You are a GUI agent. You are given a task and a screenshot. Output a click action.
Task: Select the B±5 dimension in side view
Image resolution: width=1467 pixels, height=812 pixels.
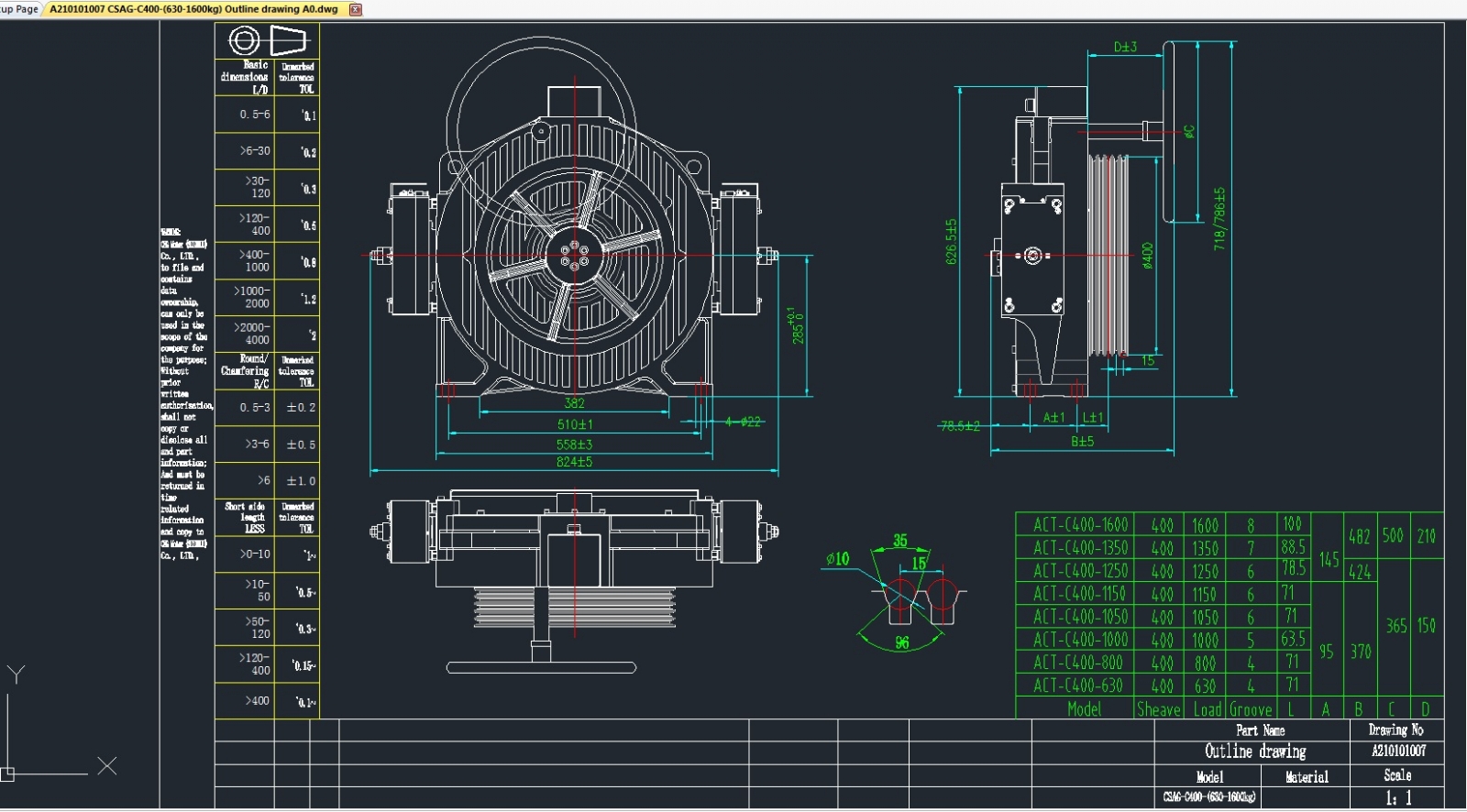(x=1082, y=441)
